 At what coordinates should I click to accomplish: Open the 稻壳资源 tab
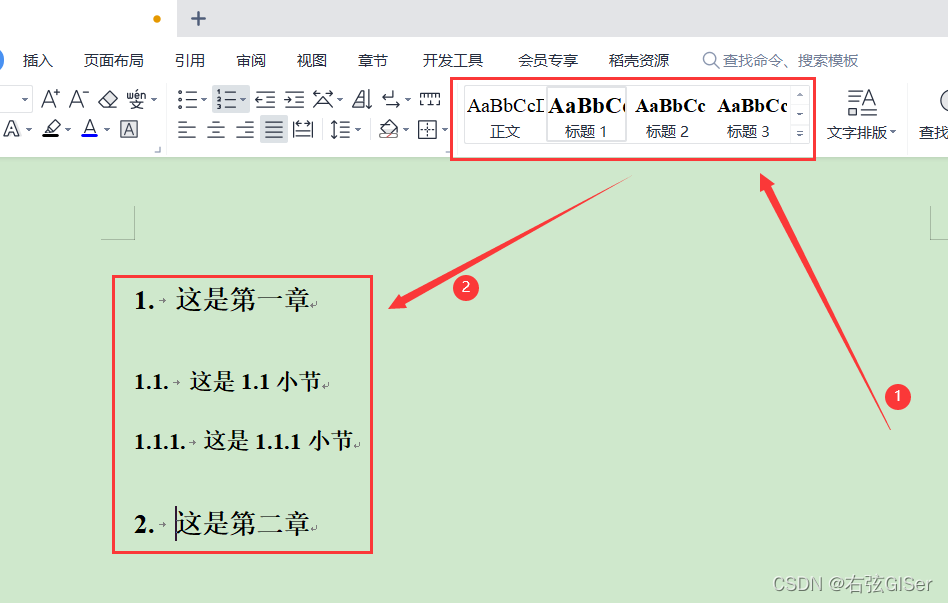(639, 60)
